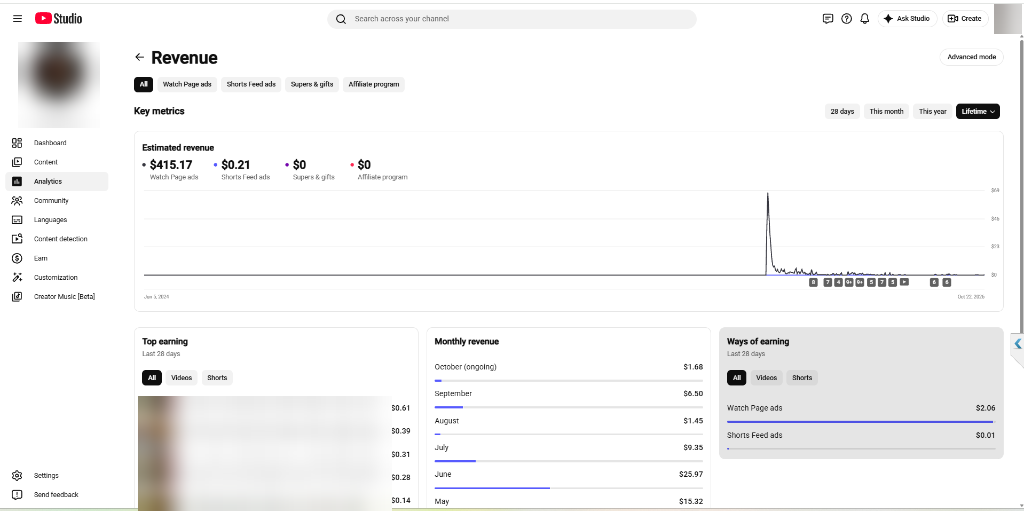Click the $0.61 top earning item
1024x511 pixels.
[400, 408]
